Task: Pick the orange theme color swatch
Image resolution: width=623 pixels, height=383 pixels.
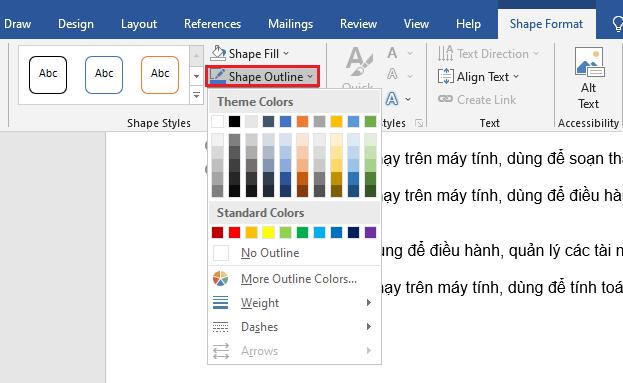Action: (x=302, y=121)
